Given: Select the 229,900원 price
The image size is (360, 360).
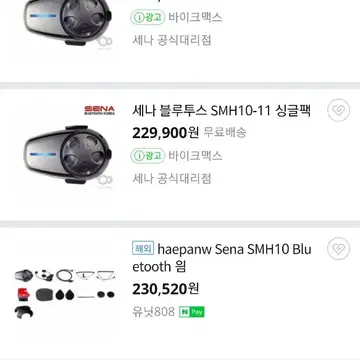Looking at the screenshot, I should 165,133.
